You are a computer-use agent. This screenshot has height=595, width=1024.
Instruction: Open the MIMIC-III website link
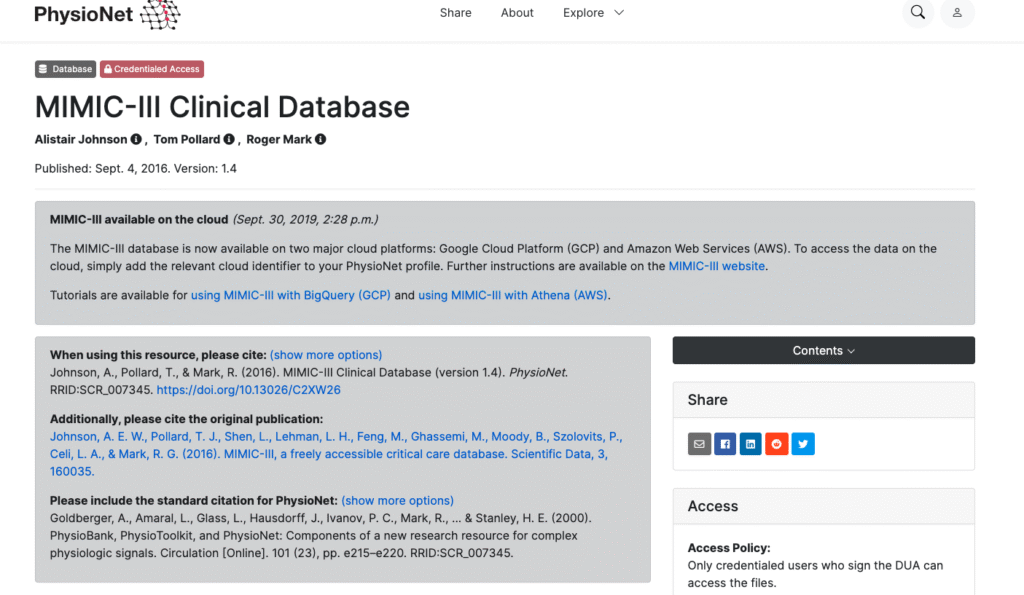point(716,267)
